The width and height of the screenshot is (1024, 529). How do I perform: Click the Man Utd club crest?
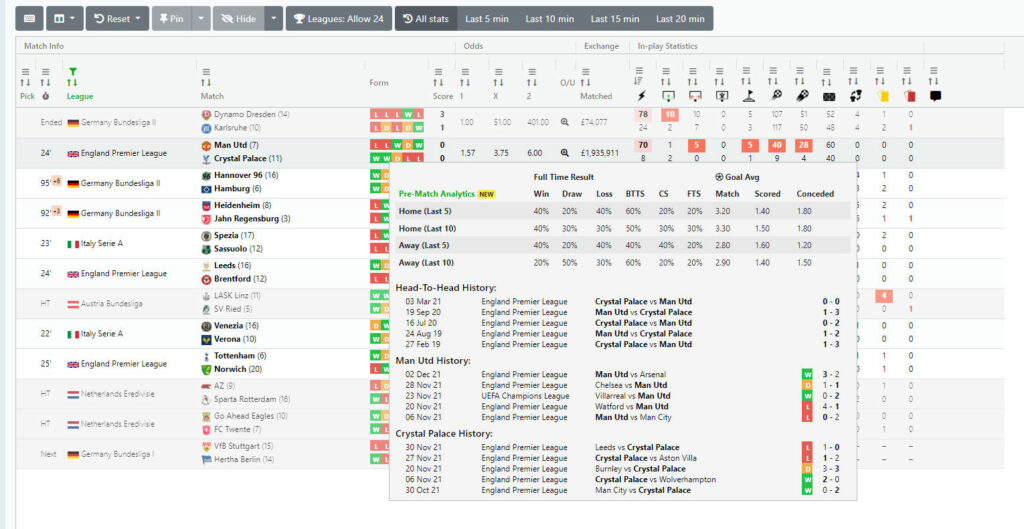(x=206, y=146)
